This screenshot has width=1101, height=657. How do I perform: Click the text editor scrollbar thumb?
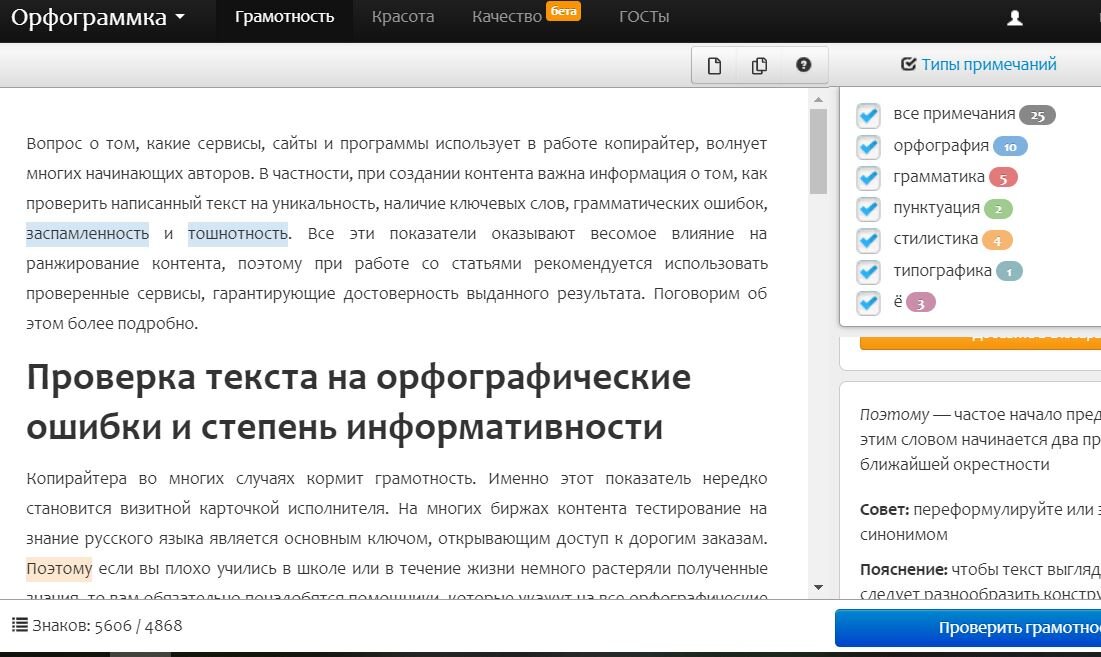(818, 151)
